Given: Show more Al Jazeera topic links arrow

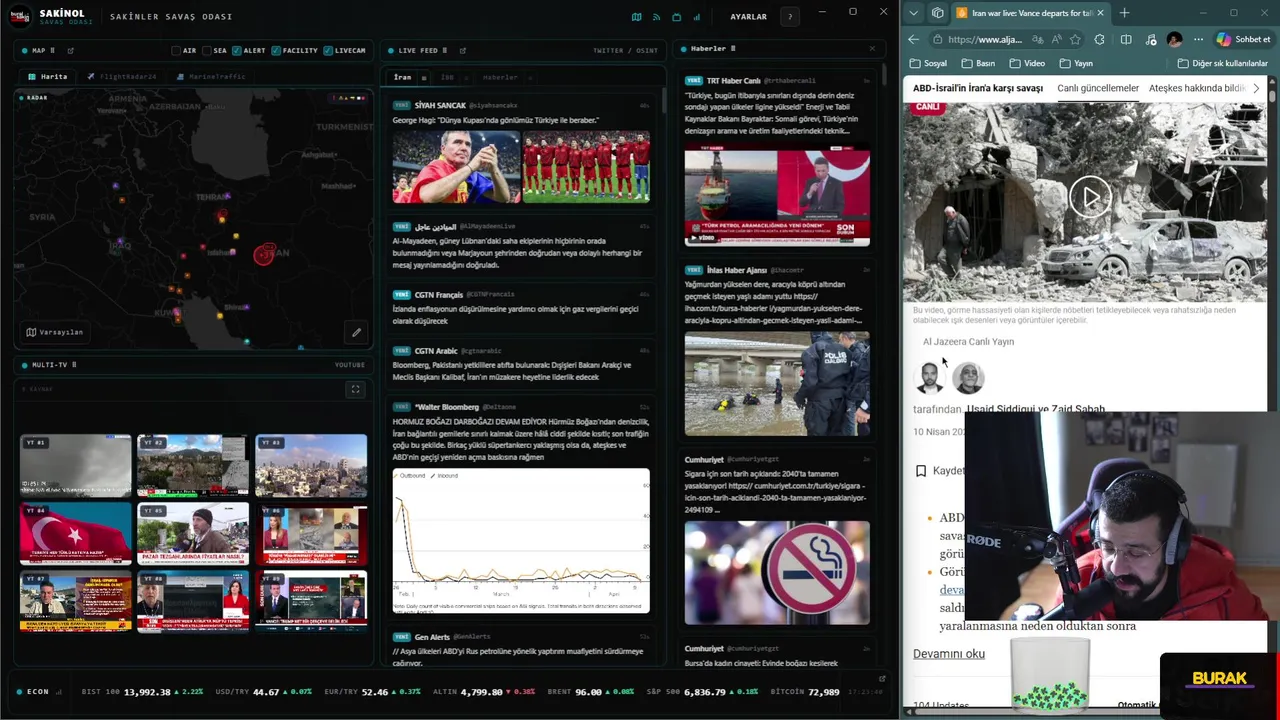Looking at the screenshot, I should click(1256, 88).
